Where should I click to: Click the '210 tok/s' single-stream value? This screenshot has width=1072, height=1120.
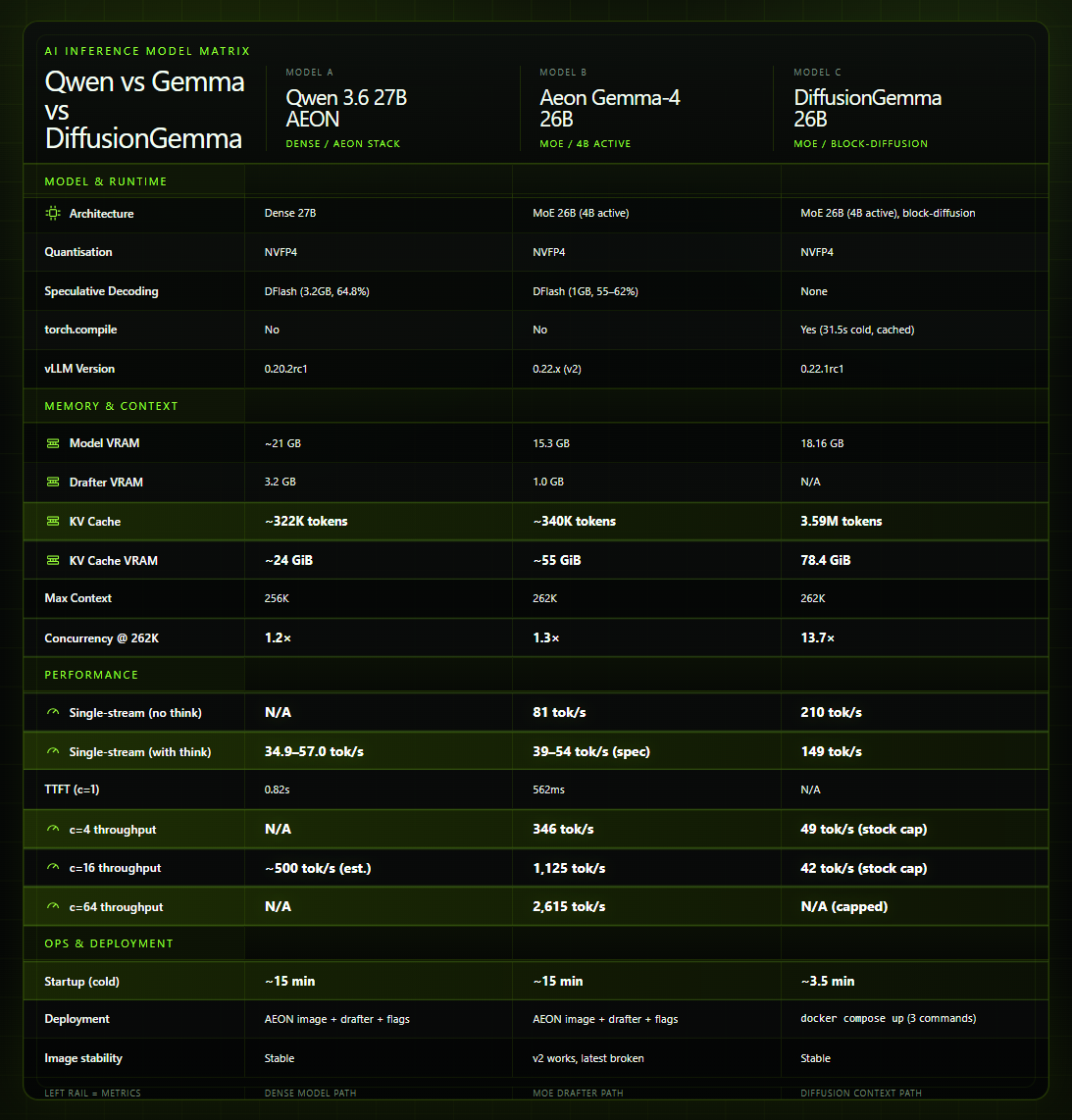click(832, 712)
